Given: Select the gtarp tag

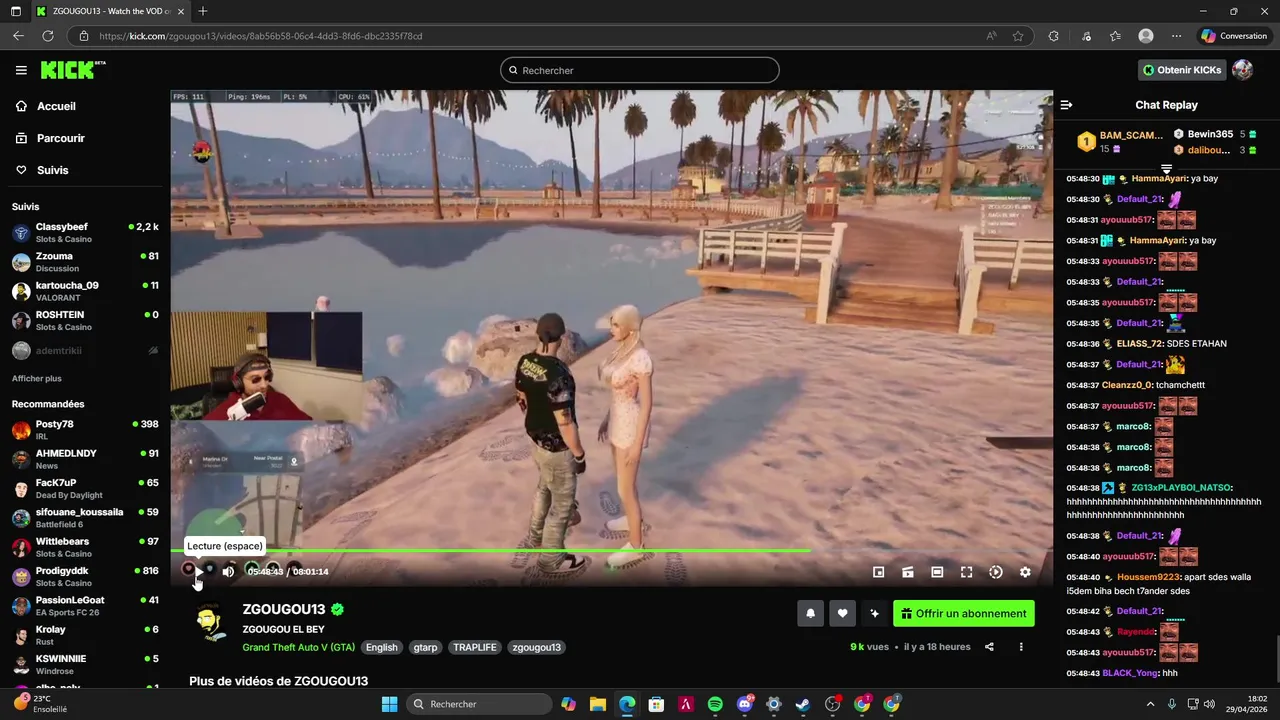Looking at the screenshot, I should [425, 647].
